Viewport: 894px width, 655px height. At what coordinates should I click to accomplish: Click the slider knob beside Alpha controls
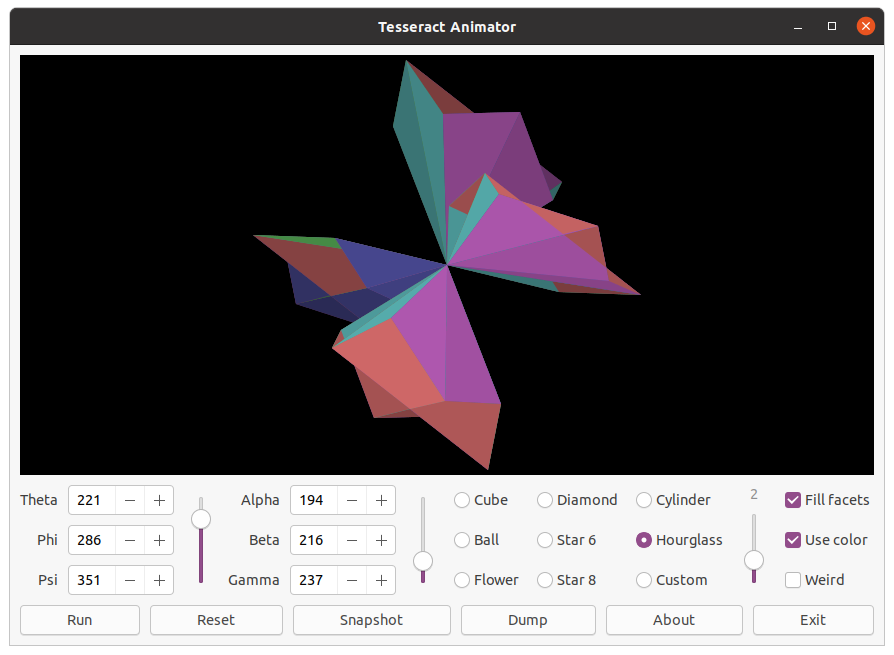click(422, 562)
